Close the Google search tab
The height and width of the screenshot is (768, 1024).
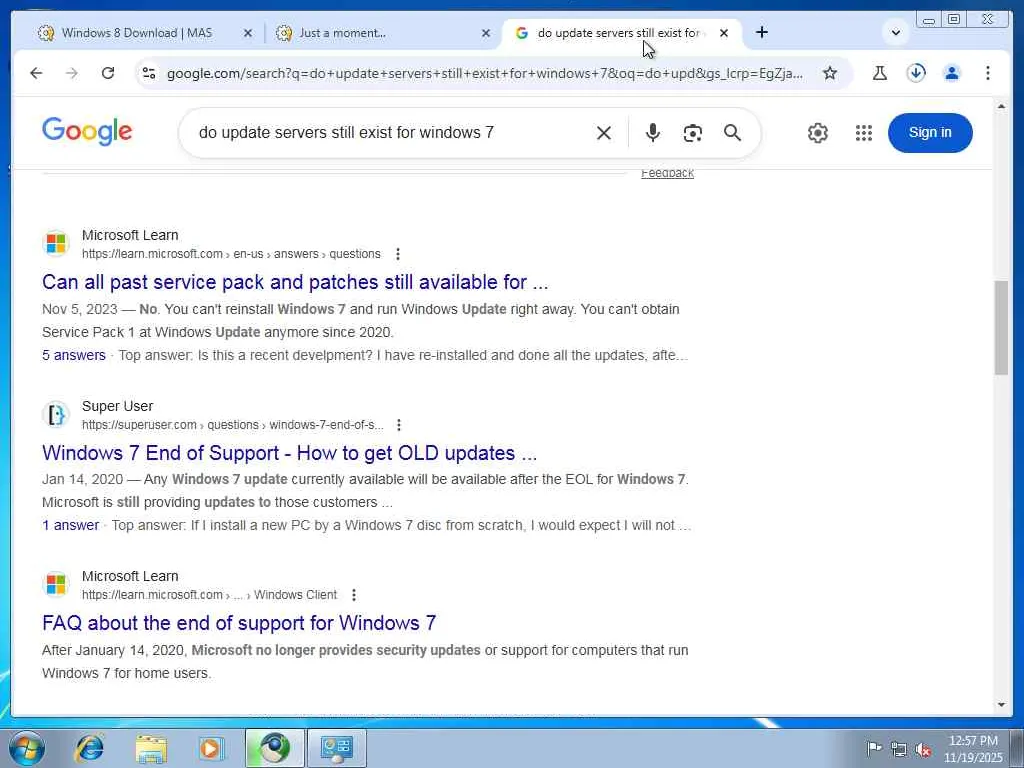point(724,33)
